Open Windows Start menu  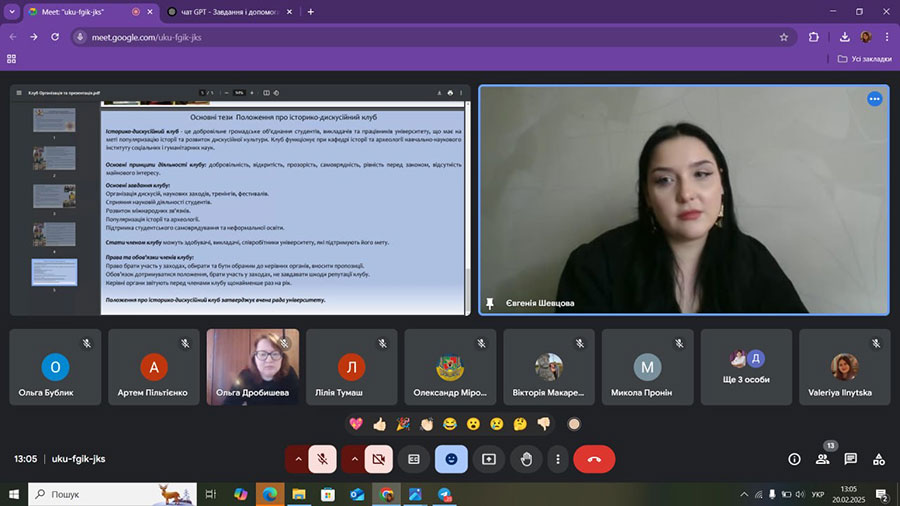(14, 494)
